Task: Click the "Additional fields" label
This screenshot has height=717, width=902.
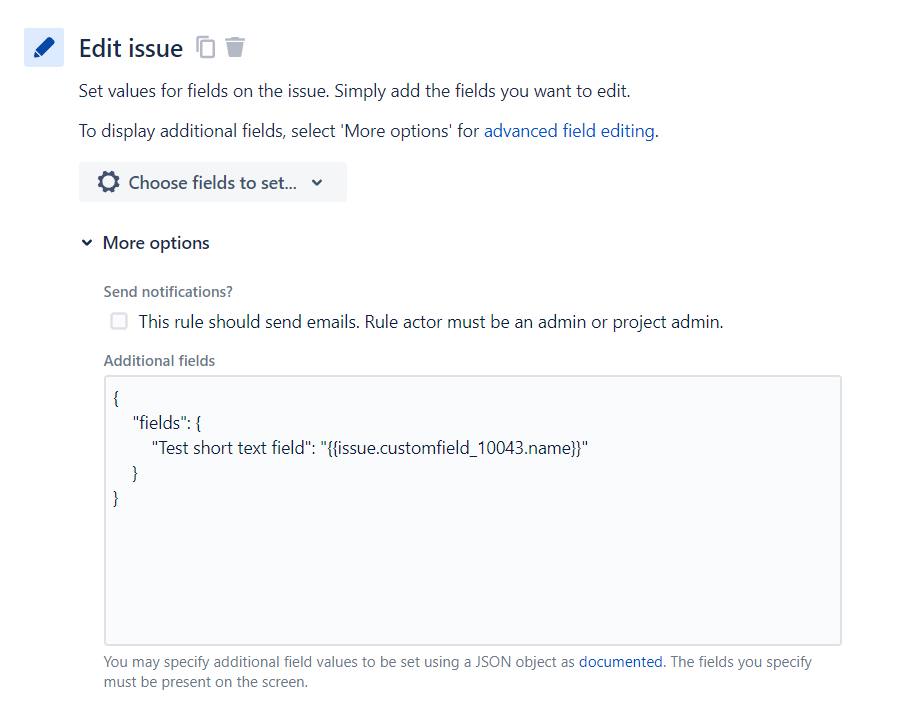Action: [159, 361]
